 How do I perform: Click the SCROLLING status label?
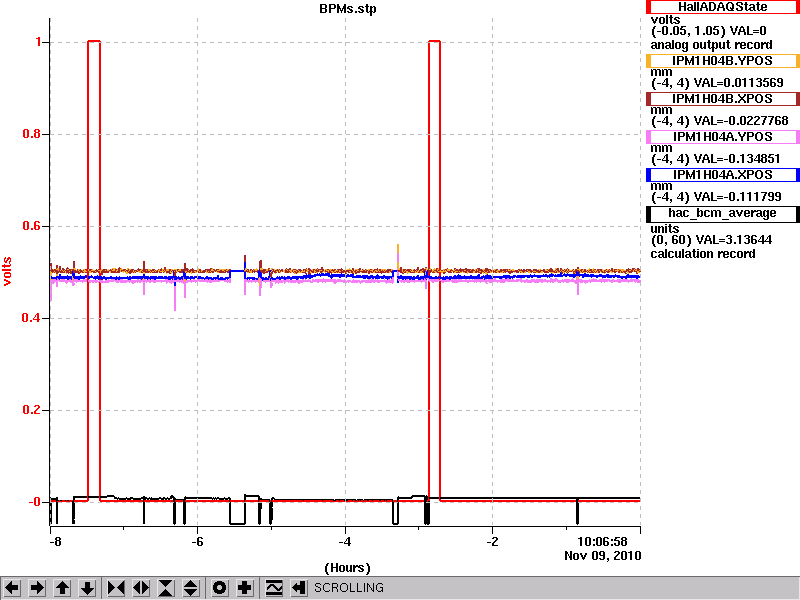pyautogui.click(x=349, y=588)
